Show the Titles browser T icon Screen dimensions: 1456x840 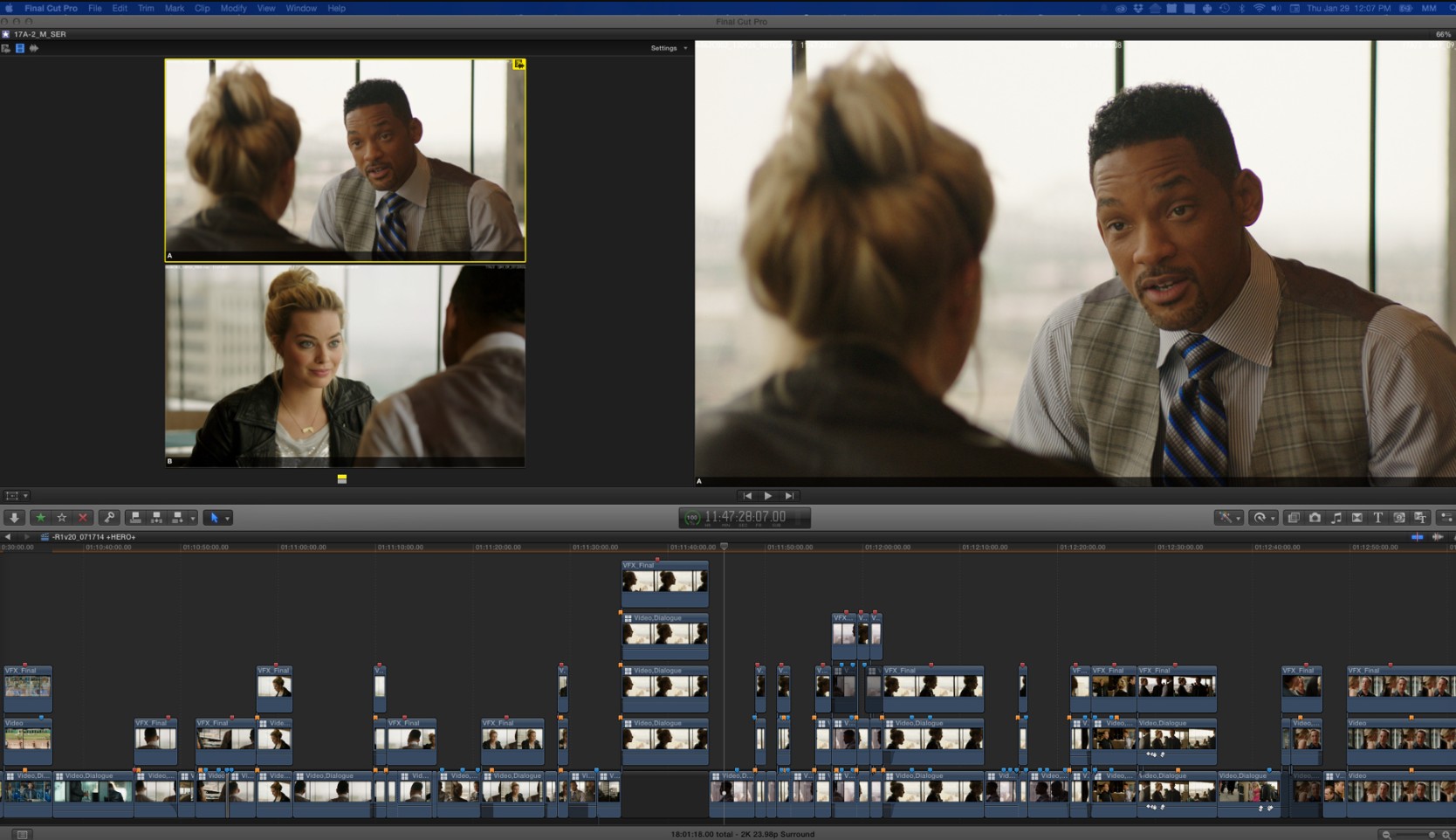pyautogui.click(x=1377, y=518)
